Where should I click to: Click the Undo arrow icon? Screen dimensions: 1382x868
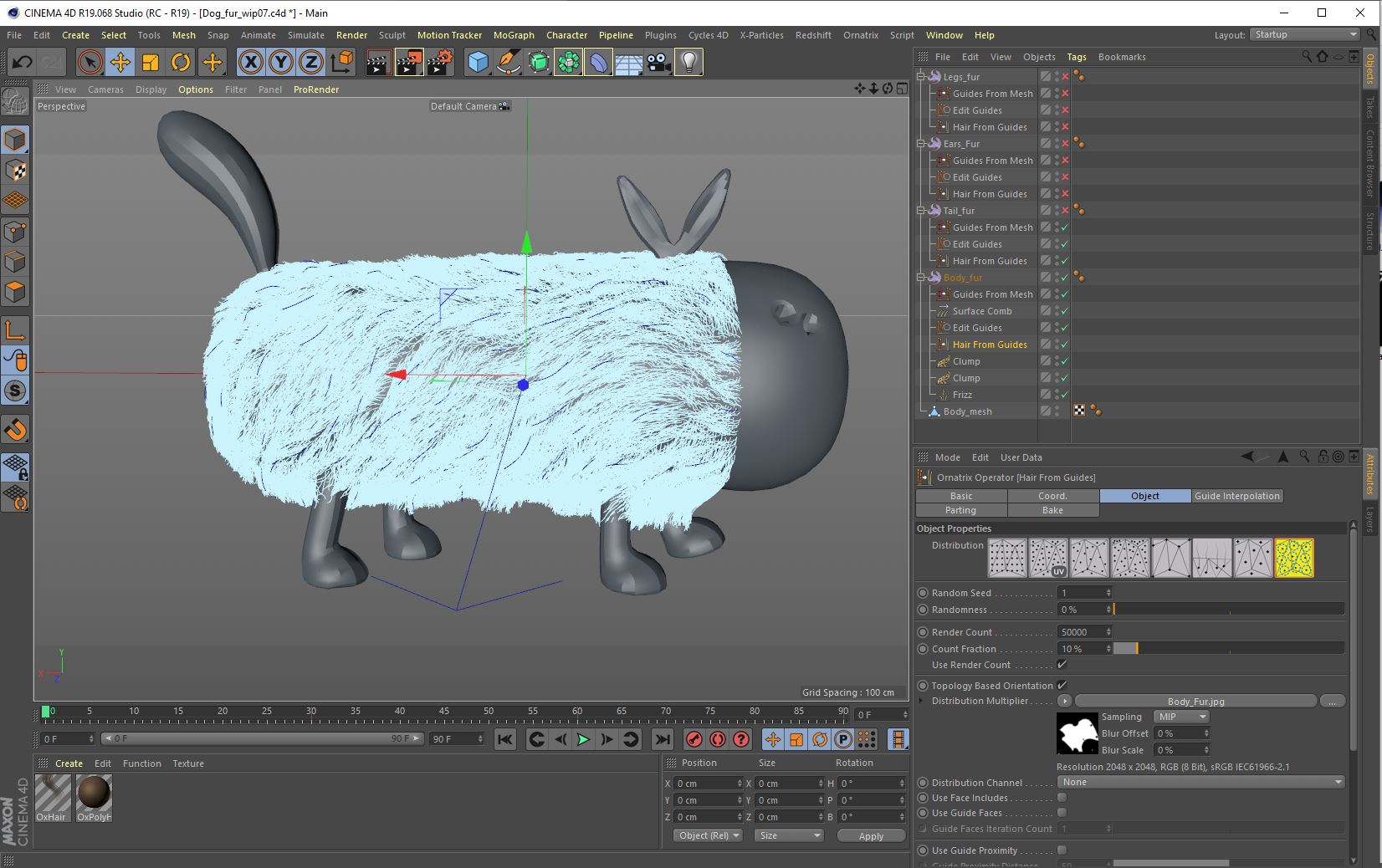click(23, 63)
